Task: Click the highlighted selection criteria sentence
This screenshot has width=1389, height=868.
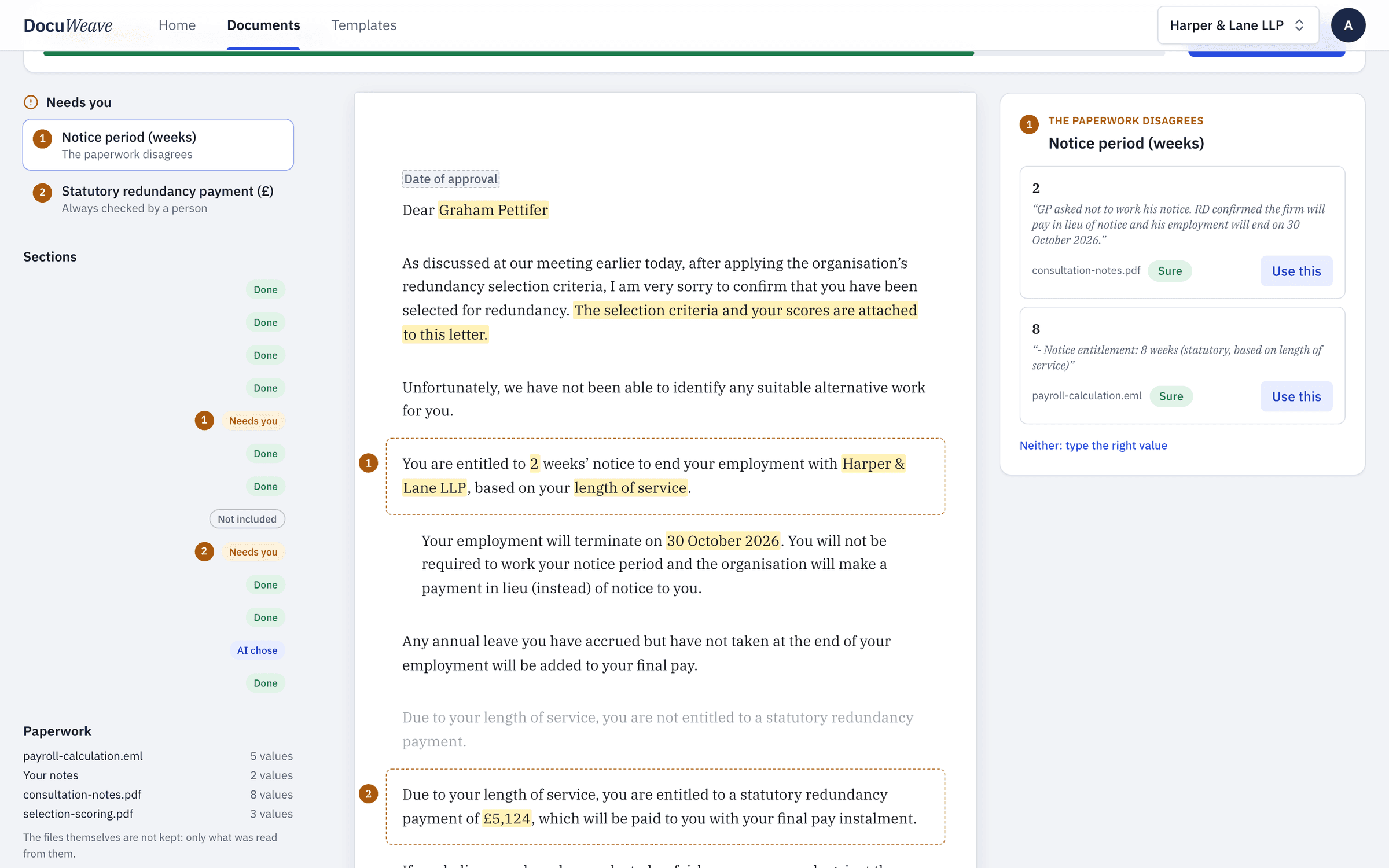Action: (x=660, y=322)
